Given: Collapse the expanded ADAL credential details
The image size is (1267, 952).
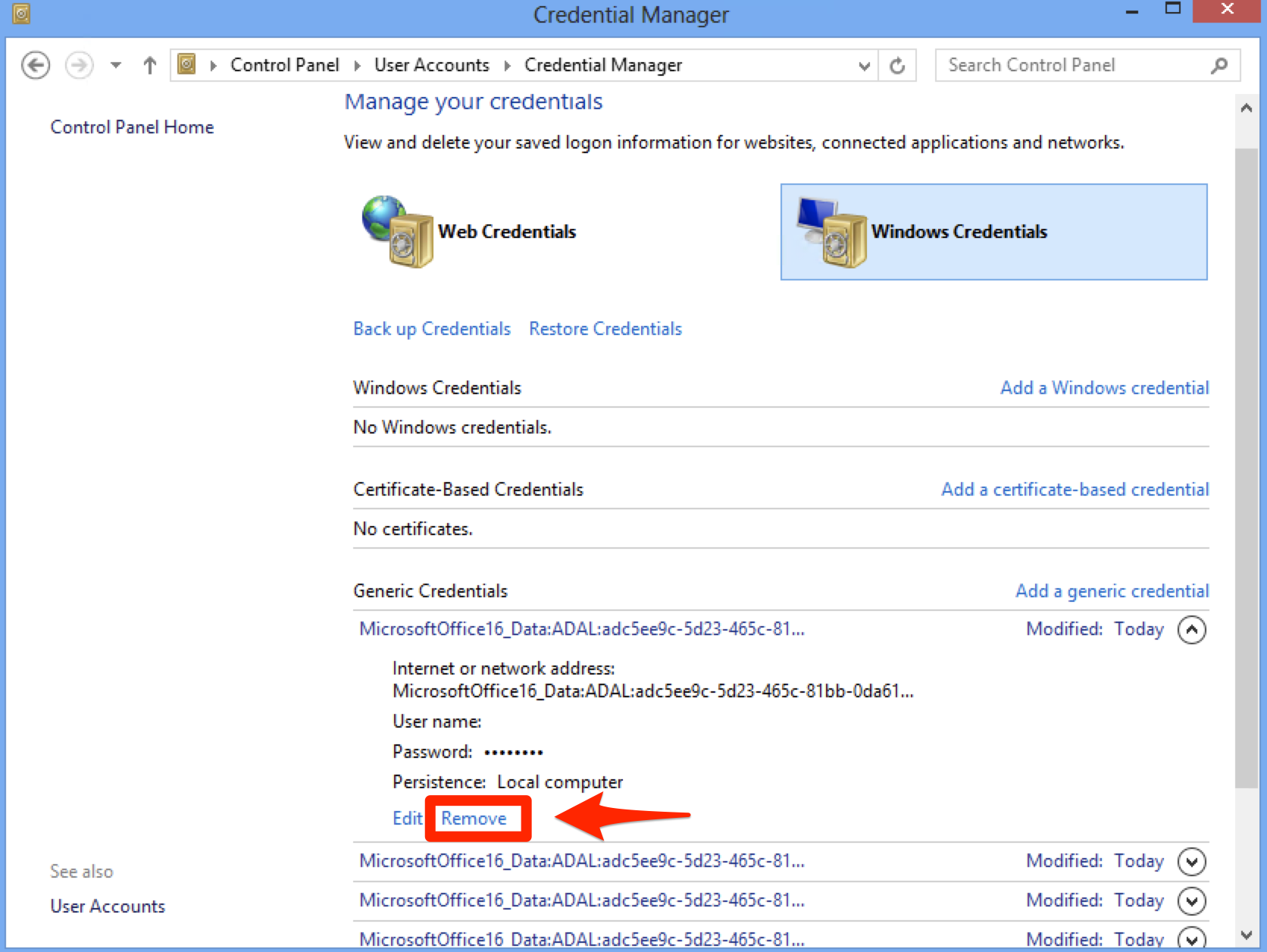Looking at the screenshot, I should point(1191,629).
